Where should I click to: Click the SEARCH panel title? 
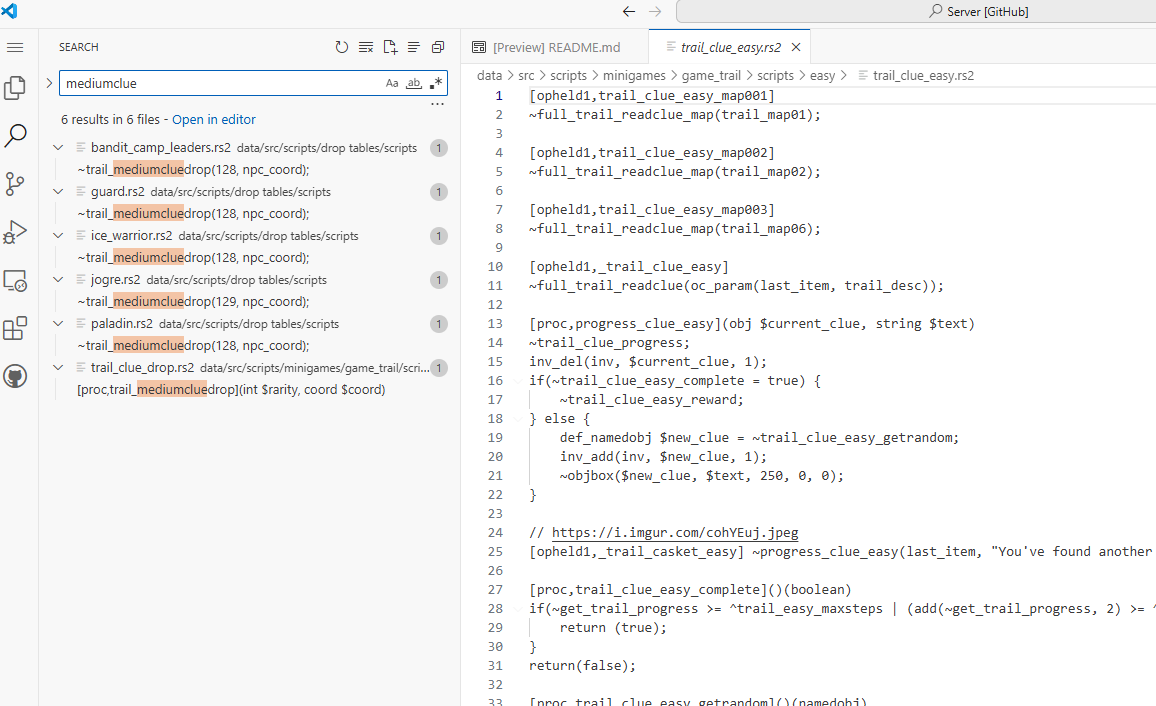point(79,47)
